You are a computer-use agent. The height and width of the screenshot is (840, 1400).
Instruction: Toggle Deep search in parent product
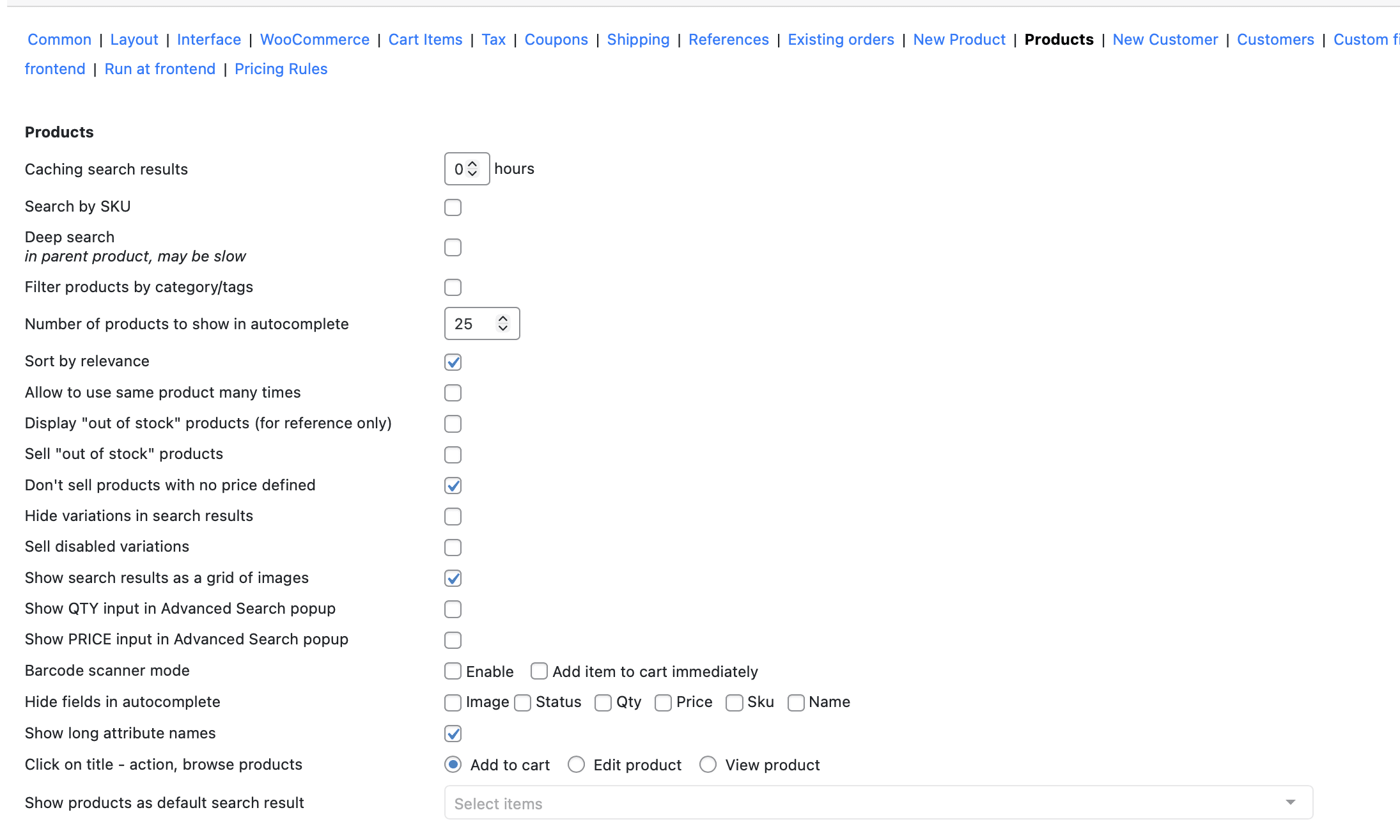(453, 247)
